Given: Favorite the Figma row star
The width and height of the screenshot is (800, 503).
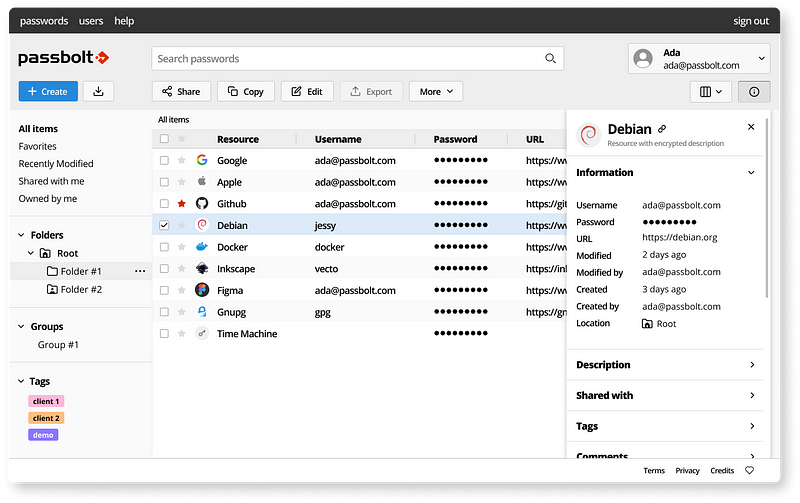Looking at the screenshot, I should click(x=182, y=290).
